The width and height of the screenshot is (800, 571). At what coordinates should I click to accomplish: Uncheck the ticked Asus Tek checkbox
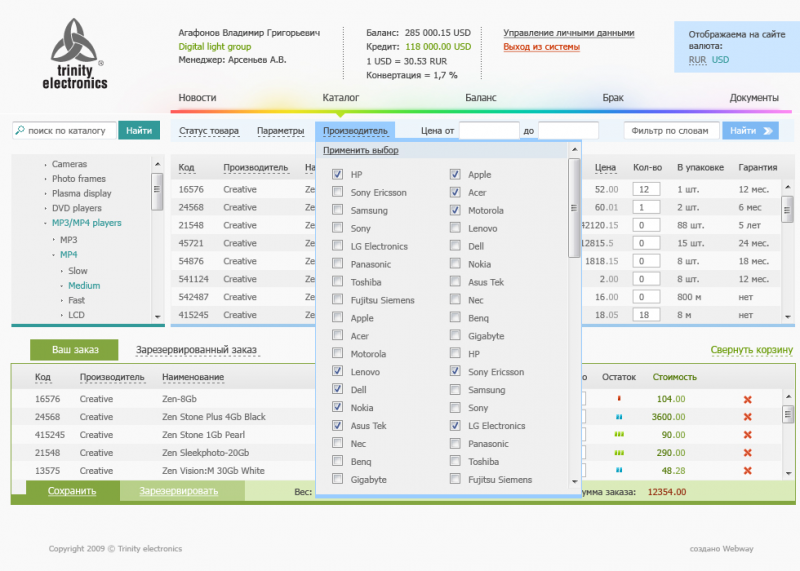(337, 425)
